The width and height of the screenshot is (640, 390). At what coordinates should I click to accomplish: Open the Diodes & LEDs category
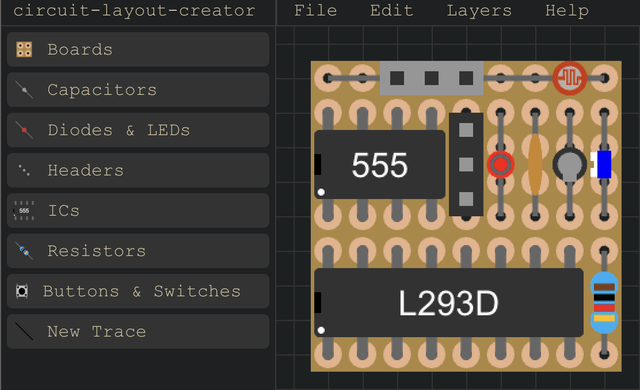(138, 130)
